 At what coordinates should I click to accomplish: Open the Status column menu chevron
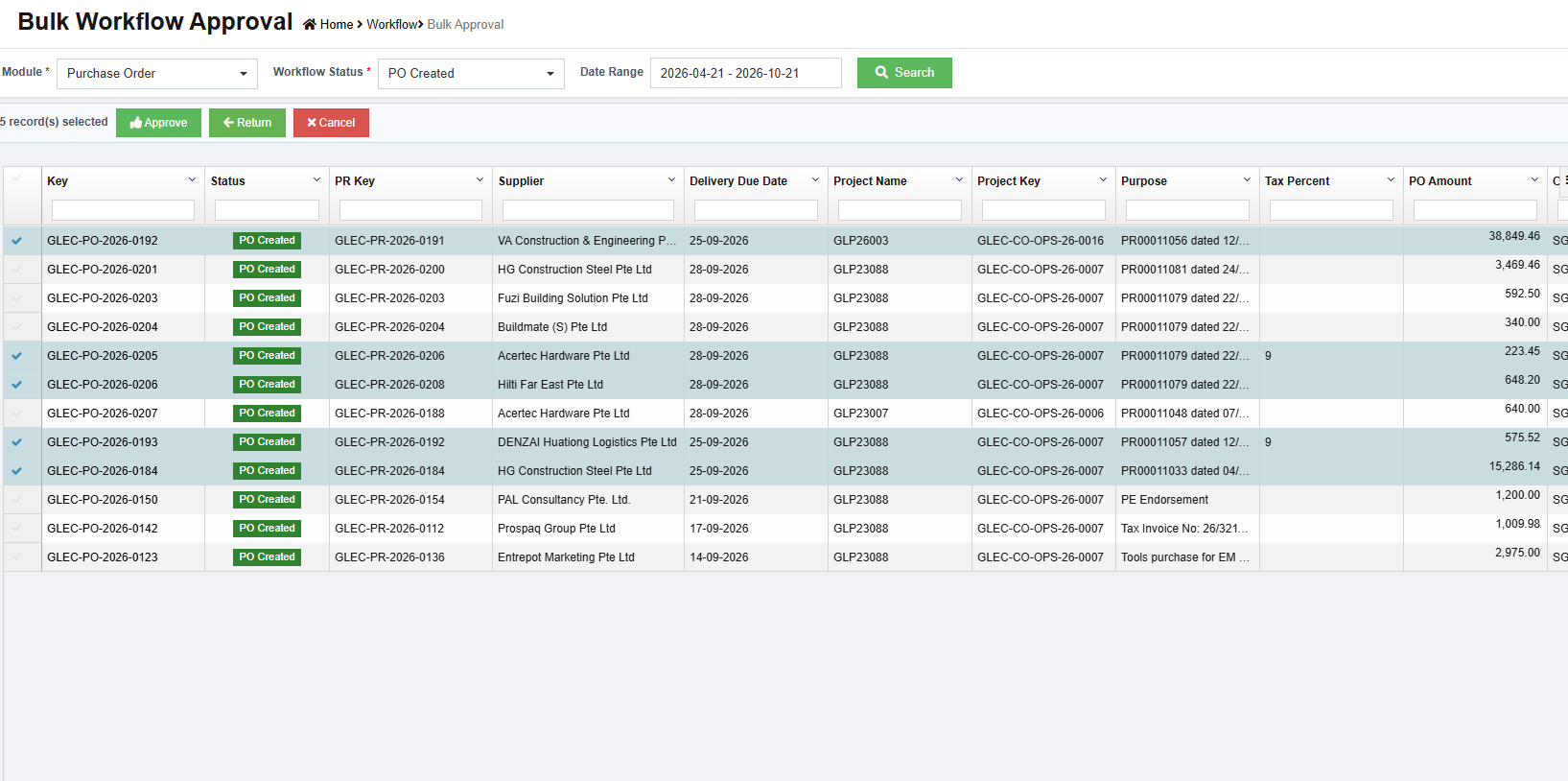(x=316, y=179)
